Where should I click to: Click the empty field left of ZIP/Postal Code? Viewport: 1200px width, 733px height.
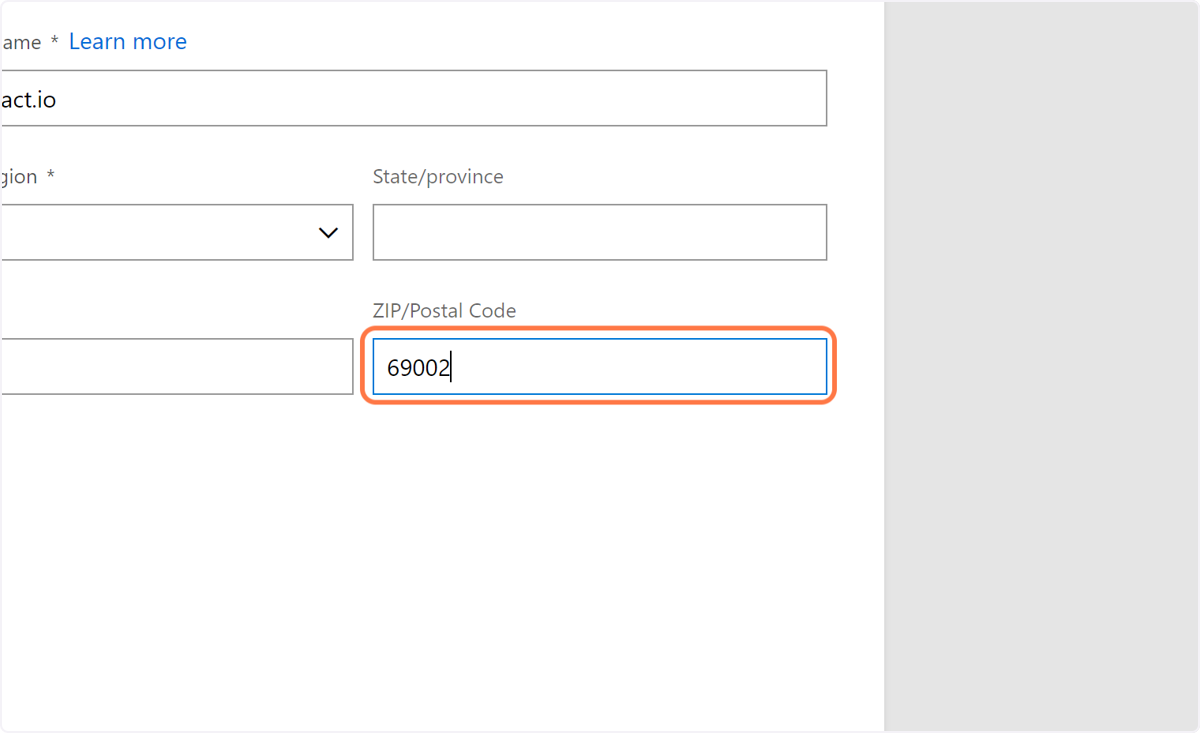tap(176, 366)
